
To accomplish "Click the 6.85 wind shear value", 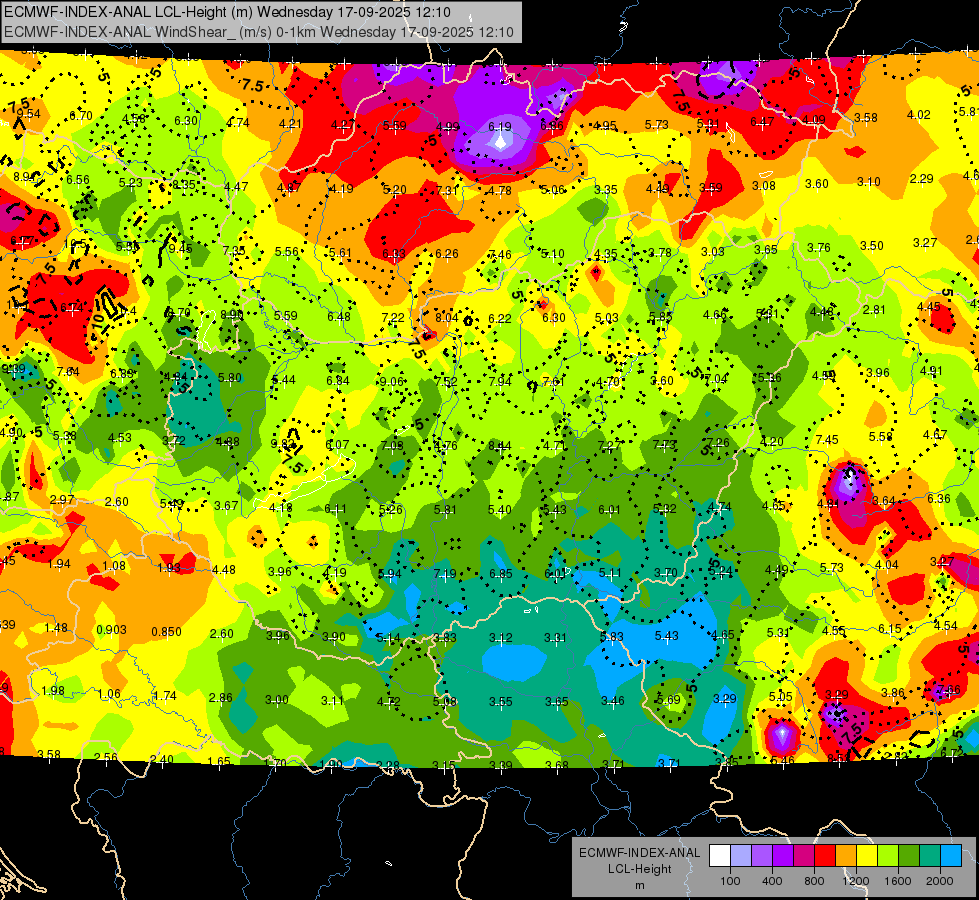I will pyautogui.click(x=501, y=573).
